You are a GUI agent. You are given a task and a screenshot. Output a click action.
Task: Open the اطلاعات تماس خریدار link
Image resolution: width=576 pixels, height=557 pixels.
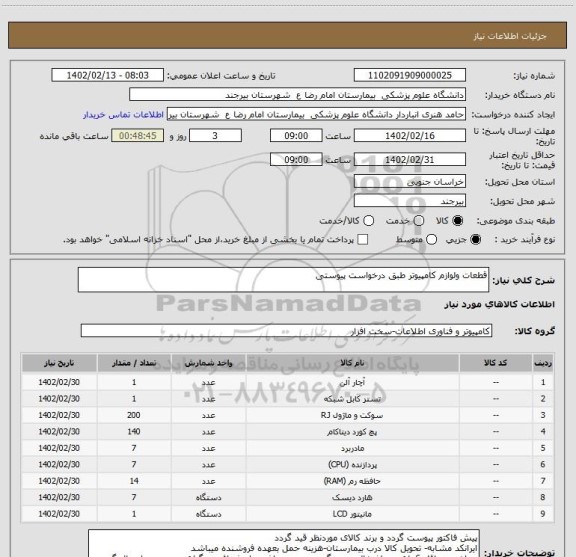click(123, 115)
